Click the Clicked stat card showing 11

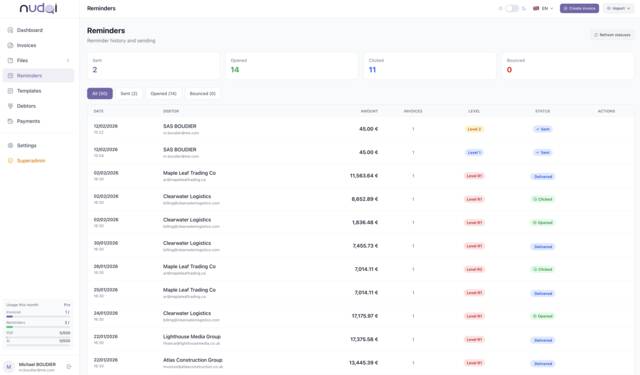click(430, 66)
